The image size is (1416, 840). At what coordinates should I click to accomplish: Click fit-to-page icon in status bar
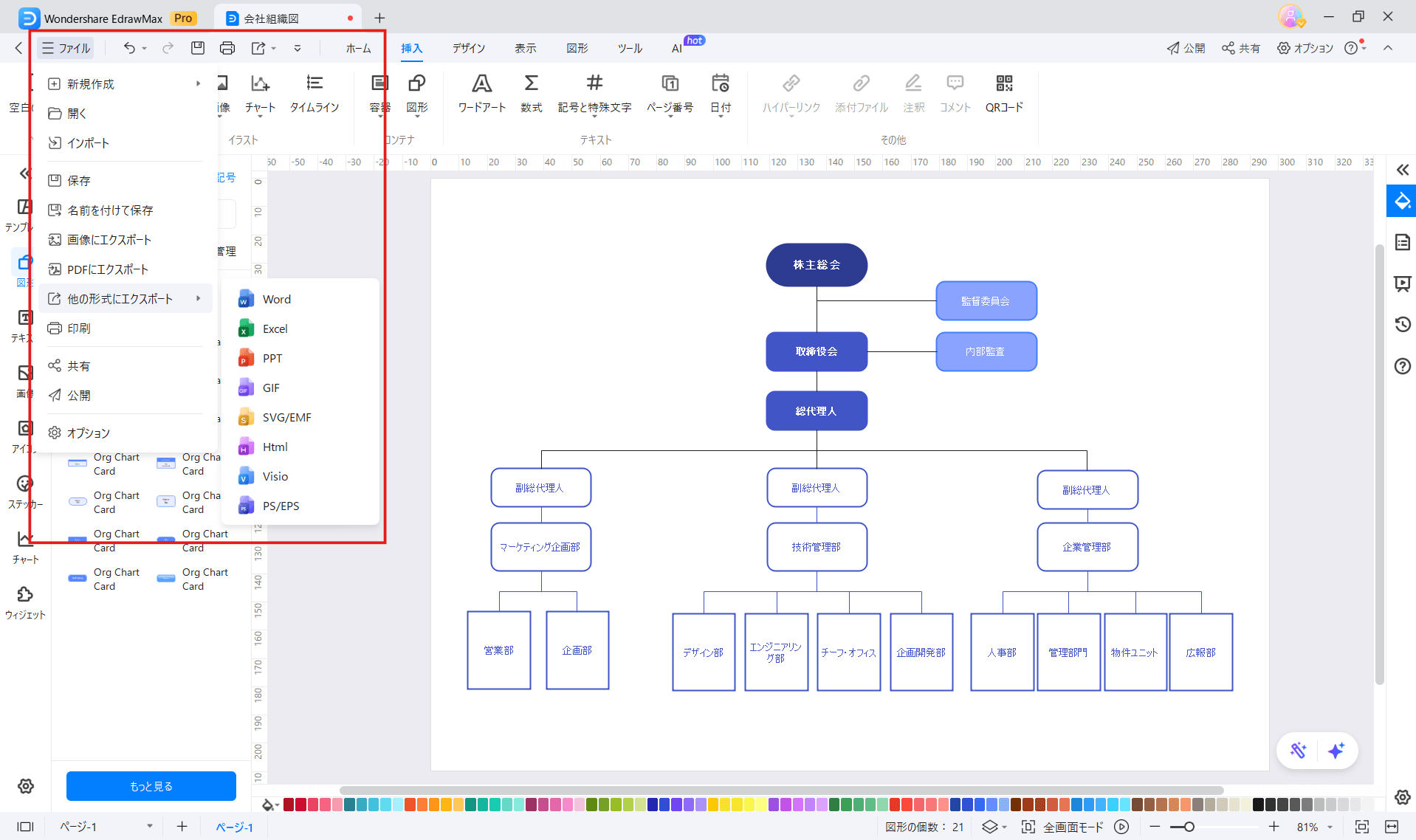pos(1361,827)
